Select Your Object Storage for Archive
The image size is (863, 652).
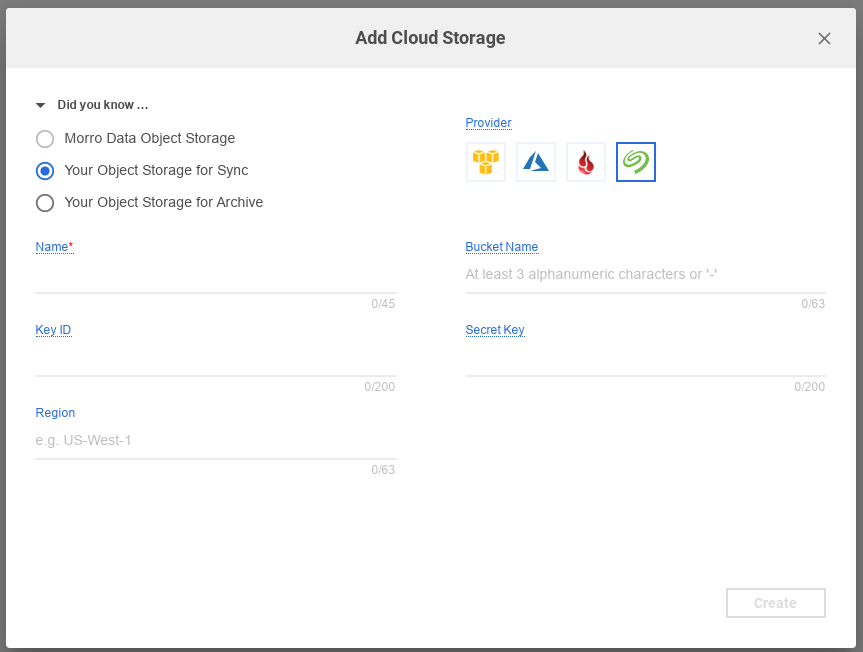[45, 203]
